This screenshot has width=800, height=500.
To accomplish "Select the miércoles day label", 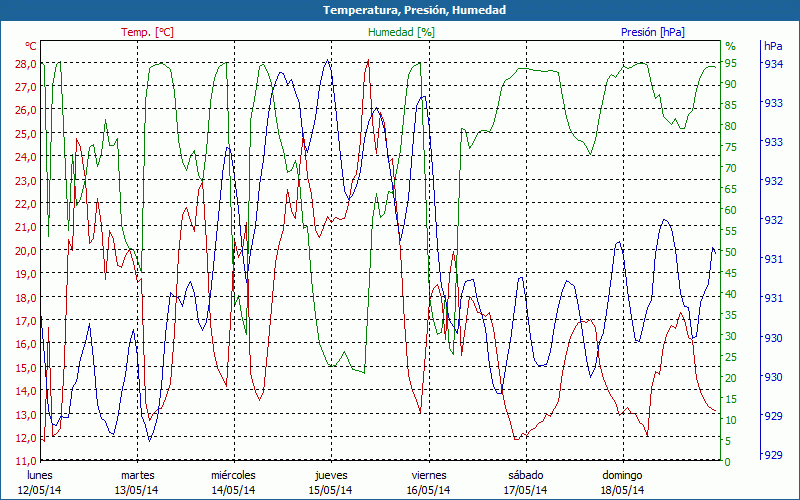I will coord(233,475).
